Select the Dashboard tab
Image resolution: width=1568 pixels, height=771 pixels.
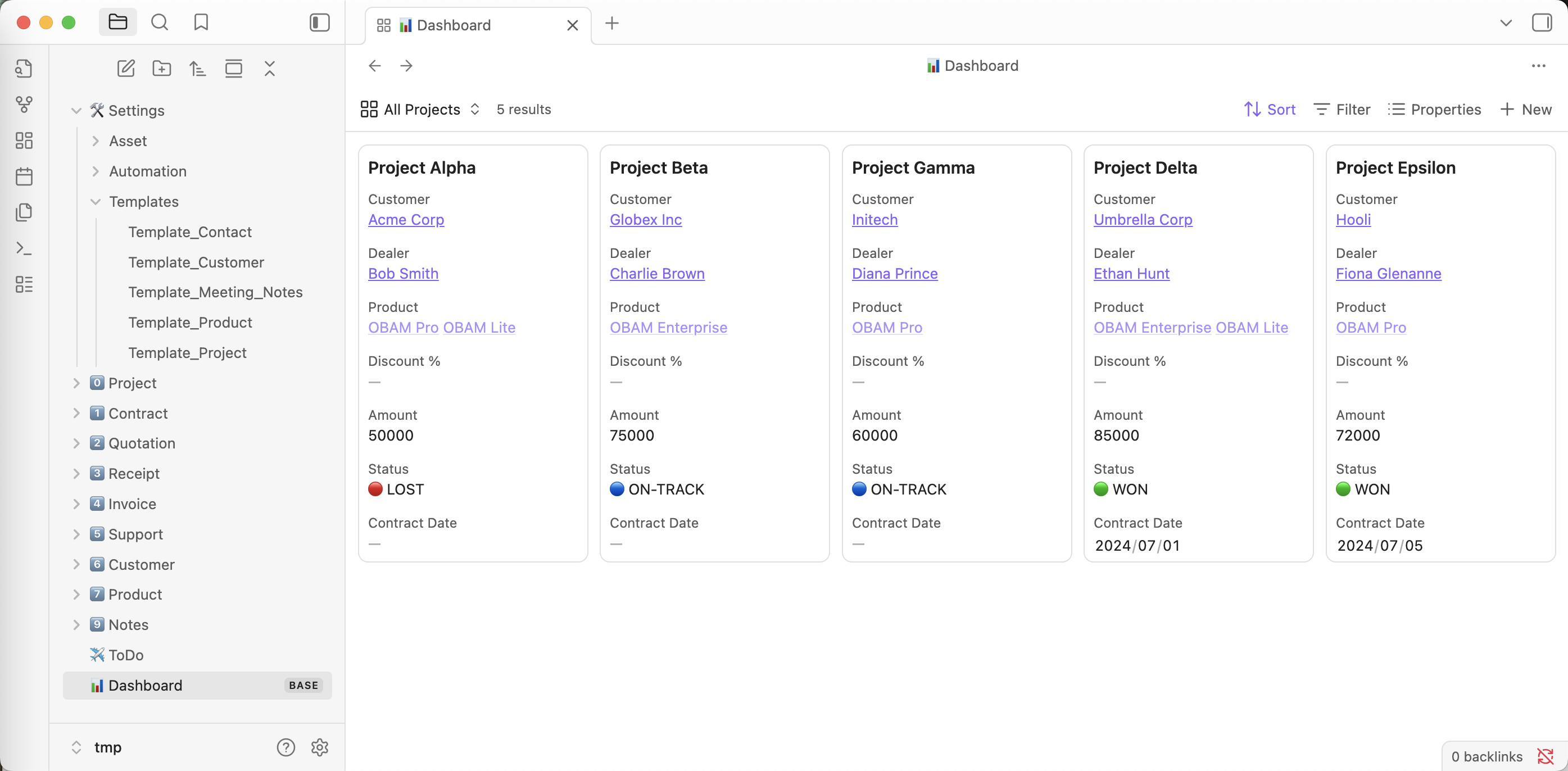coord(454,25)
